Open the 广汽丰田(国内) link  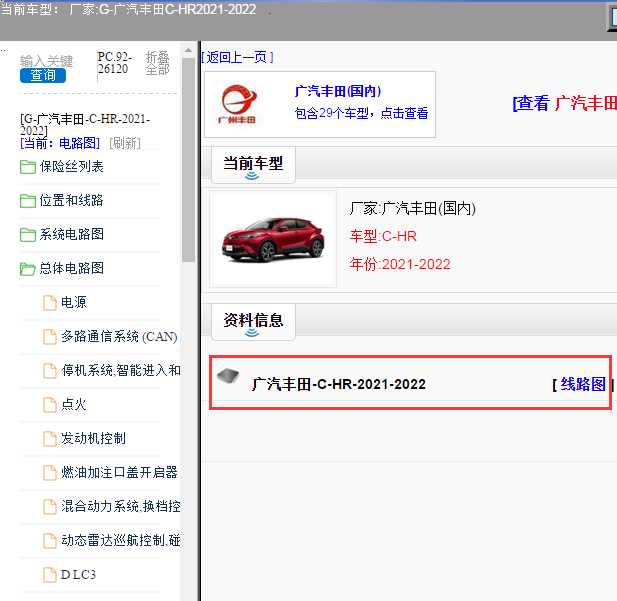tap(338, 91)
